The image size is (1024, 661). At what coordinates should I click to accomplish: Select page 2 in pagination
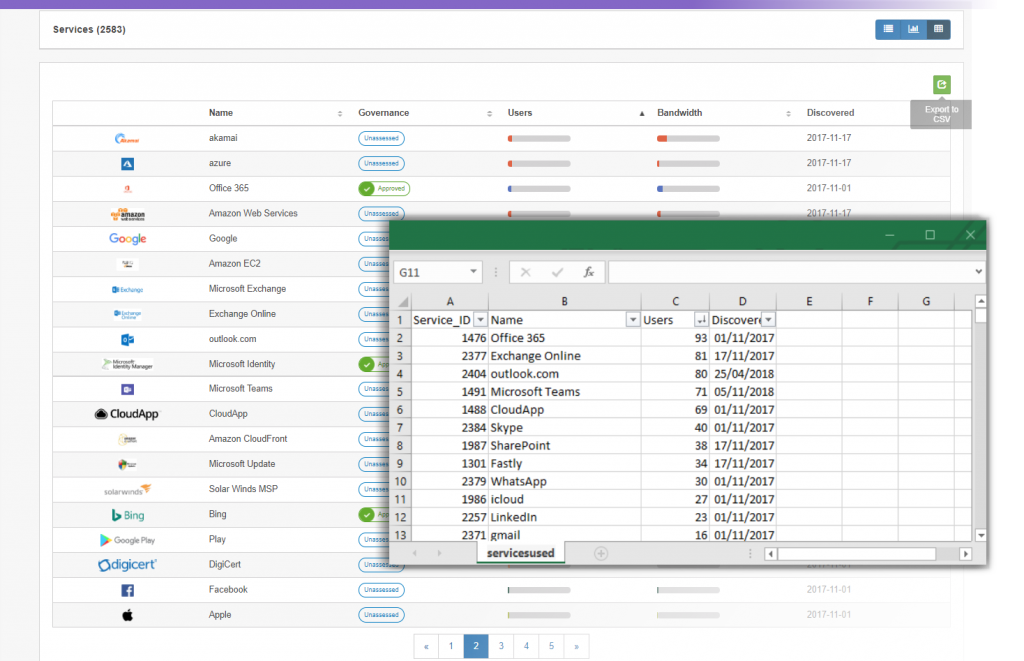pyautogui.click(x=476, y=646)
